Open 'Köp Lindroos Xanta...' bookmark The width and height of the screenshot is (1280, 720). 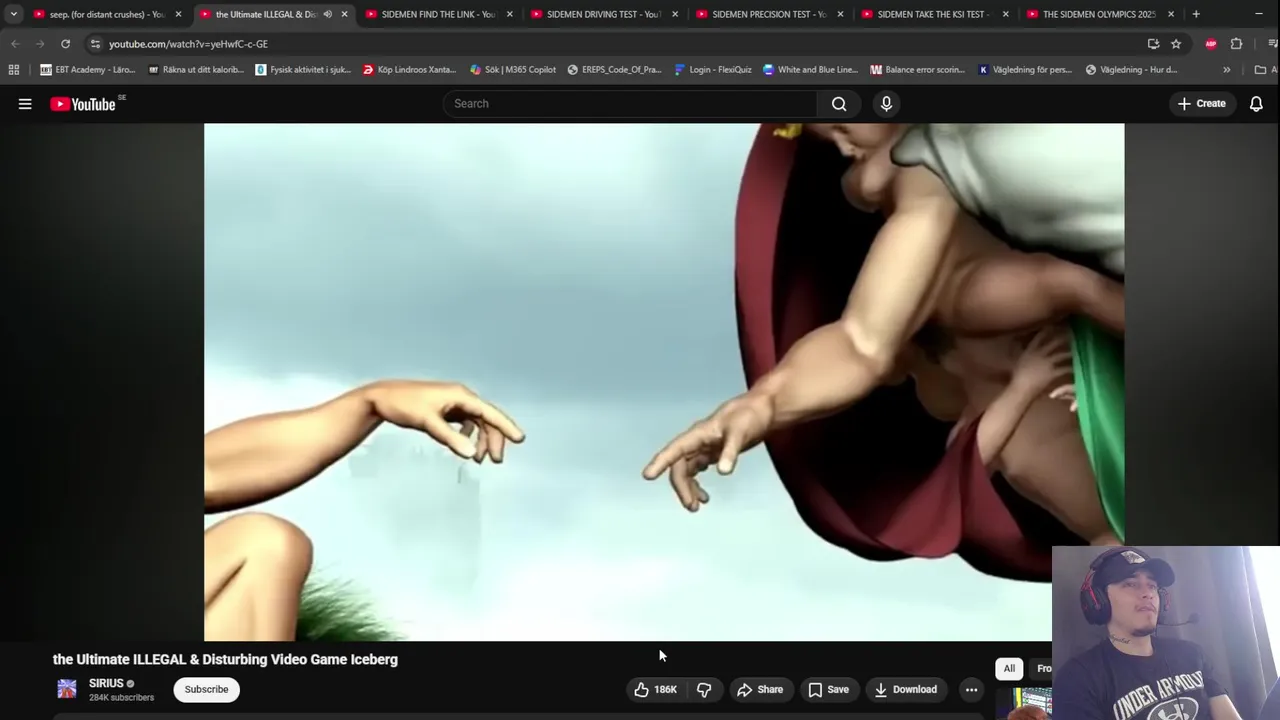(410, 70)
